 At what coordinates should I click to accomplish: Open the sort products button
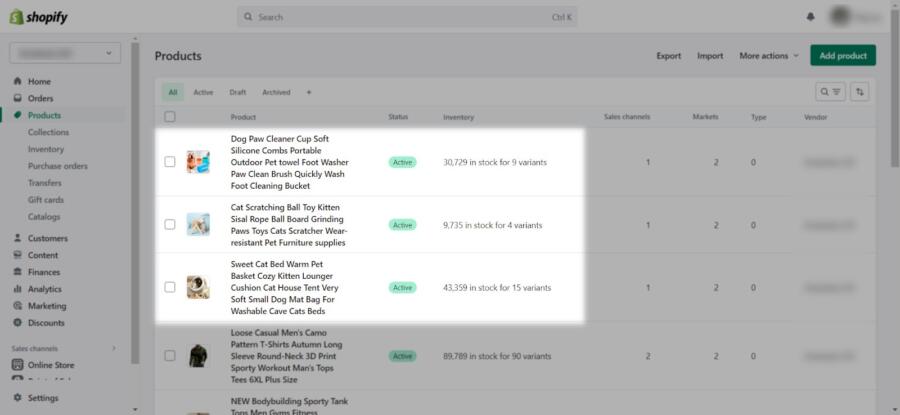coord(859,92)
